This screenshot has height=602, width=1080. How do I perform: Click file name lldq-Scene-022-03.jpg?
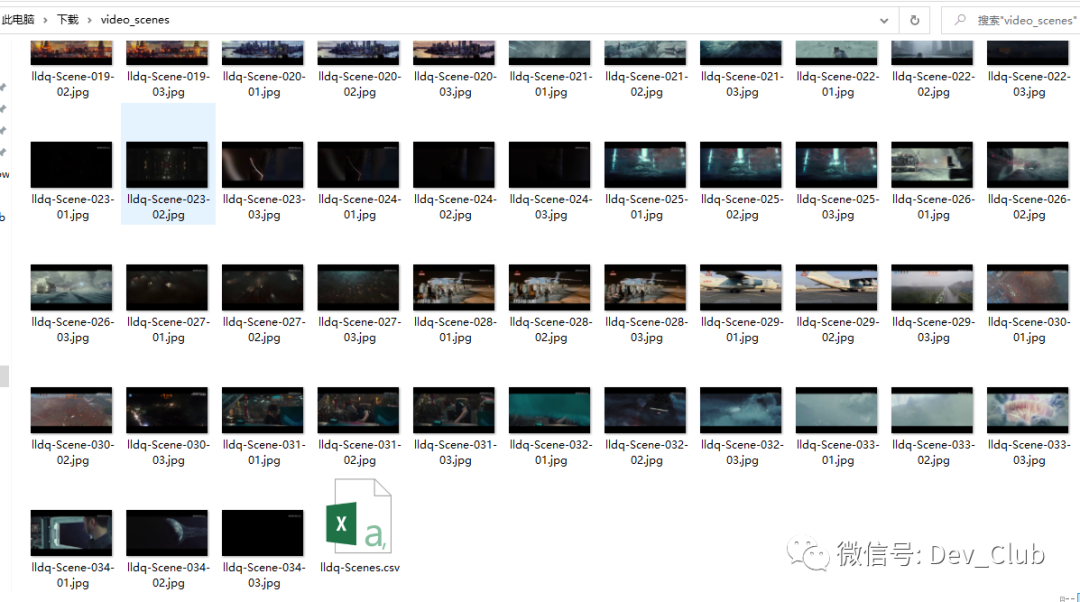[x=1029, y=84]
